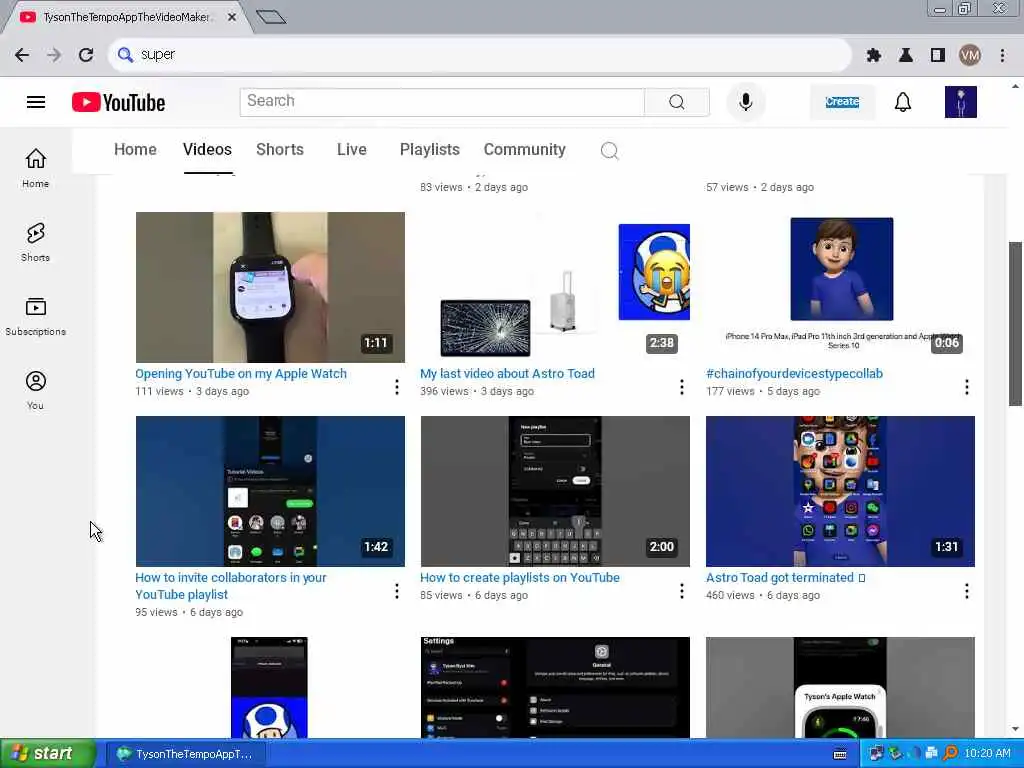Open How to invite collaborators in your YouTube playlist
1024x768 pixels.
(231, 586)
